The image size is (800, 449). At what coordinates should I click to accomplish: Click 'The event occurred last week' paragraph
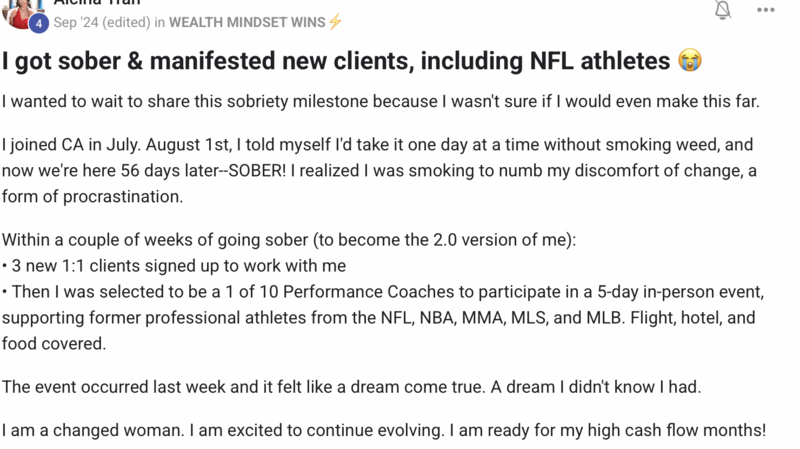(x=352, y=387)
